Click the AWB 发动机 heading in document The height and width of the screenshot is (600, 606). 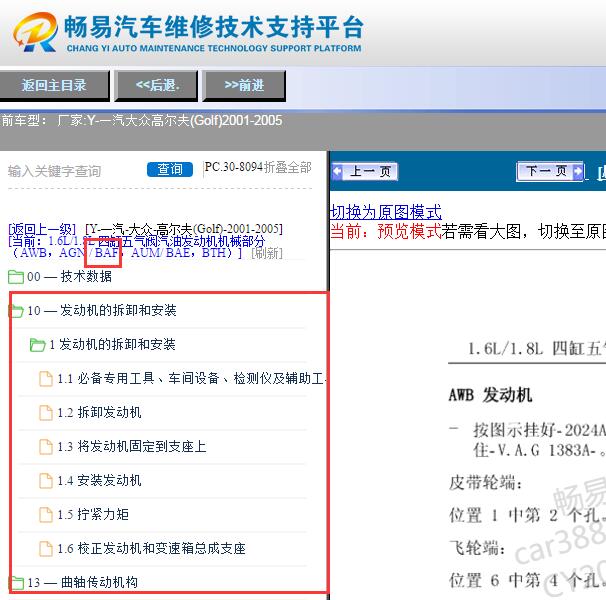click(490, 395)
